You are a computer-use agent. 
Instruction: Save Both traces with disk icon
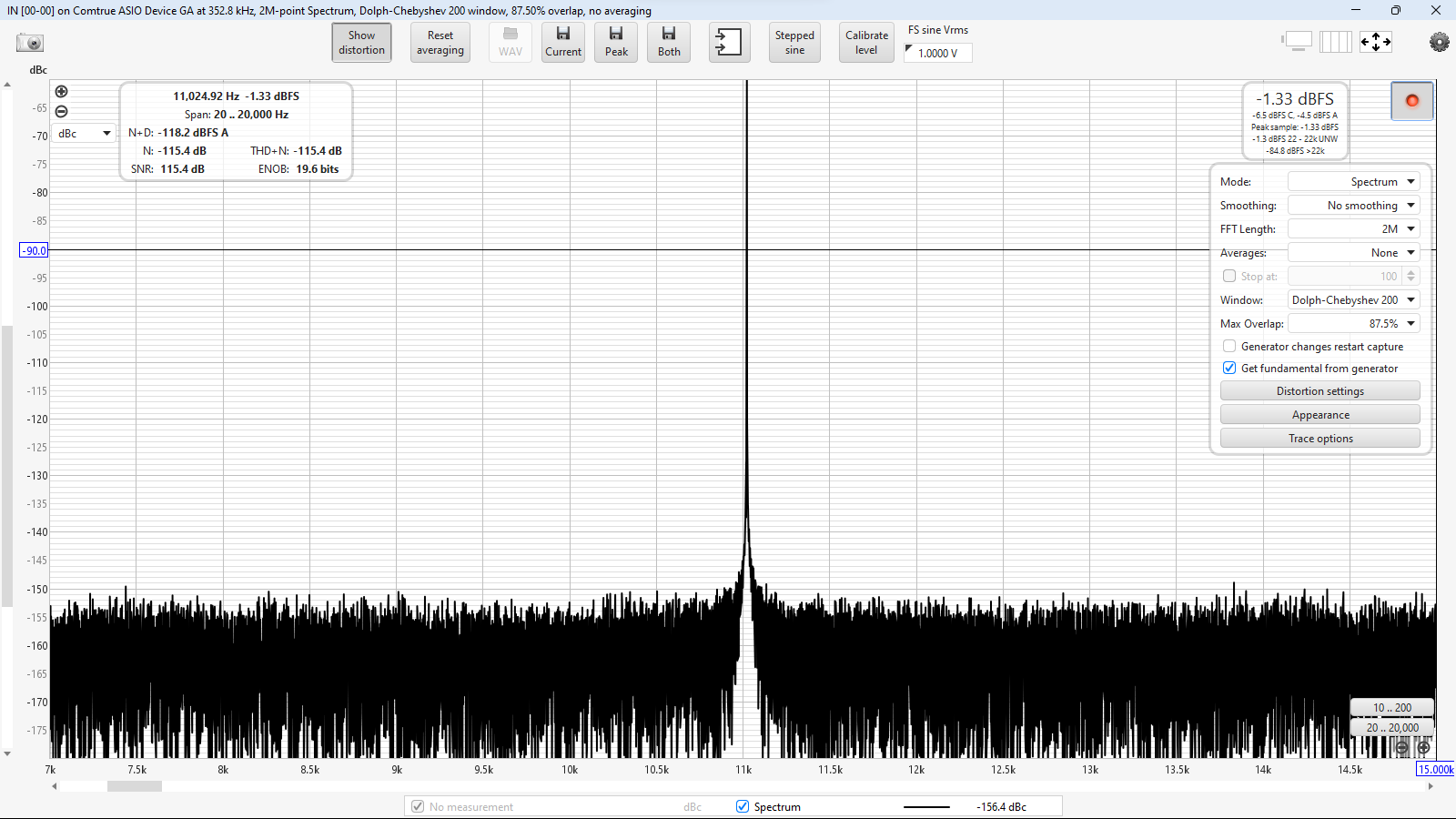[x=669, y=42]
